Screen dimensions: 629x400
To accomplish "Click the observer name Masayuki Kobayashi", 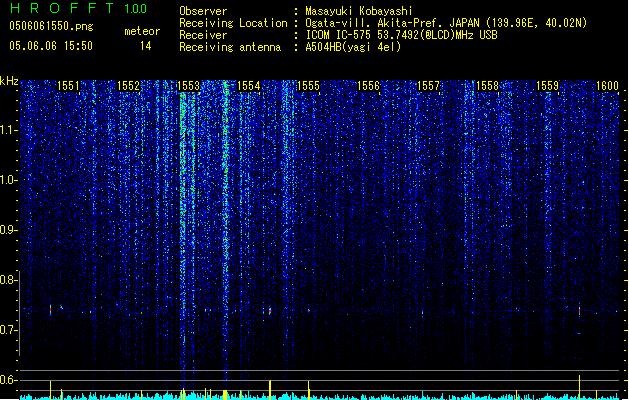I will (x=359, y=11).
